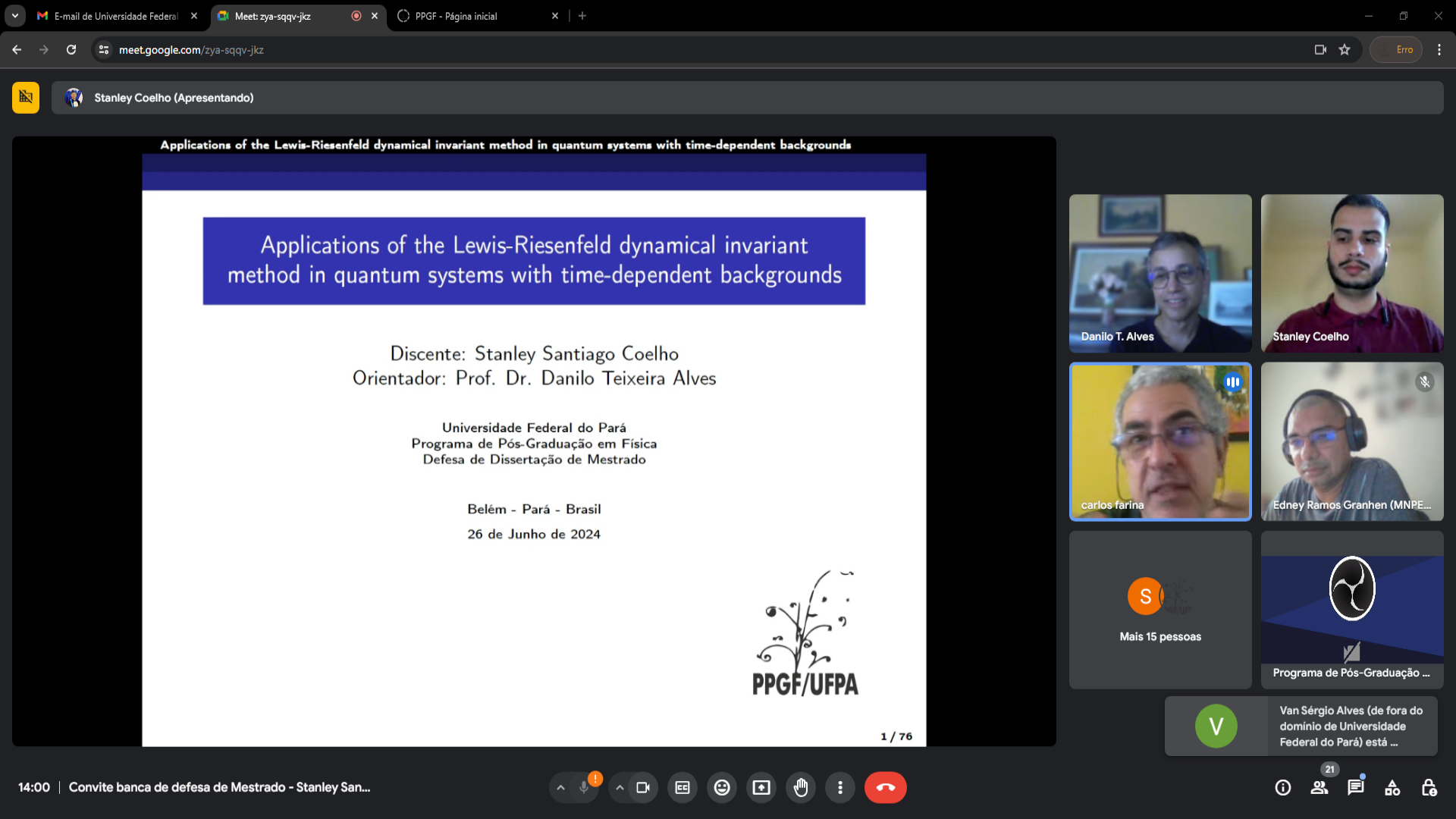Screen dimensions: 1456x819
Task: Close the Meet tab
Action: tap(375, 16)
